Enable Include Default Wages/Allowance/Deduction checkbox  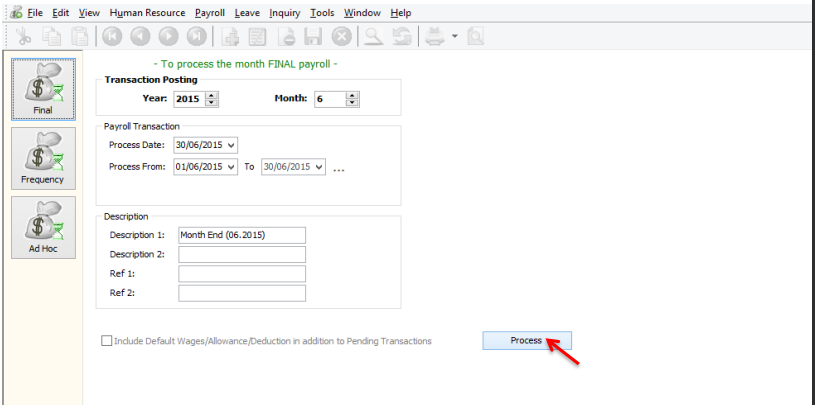[107, 341]
